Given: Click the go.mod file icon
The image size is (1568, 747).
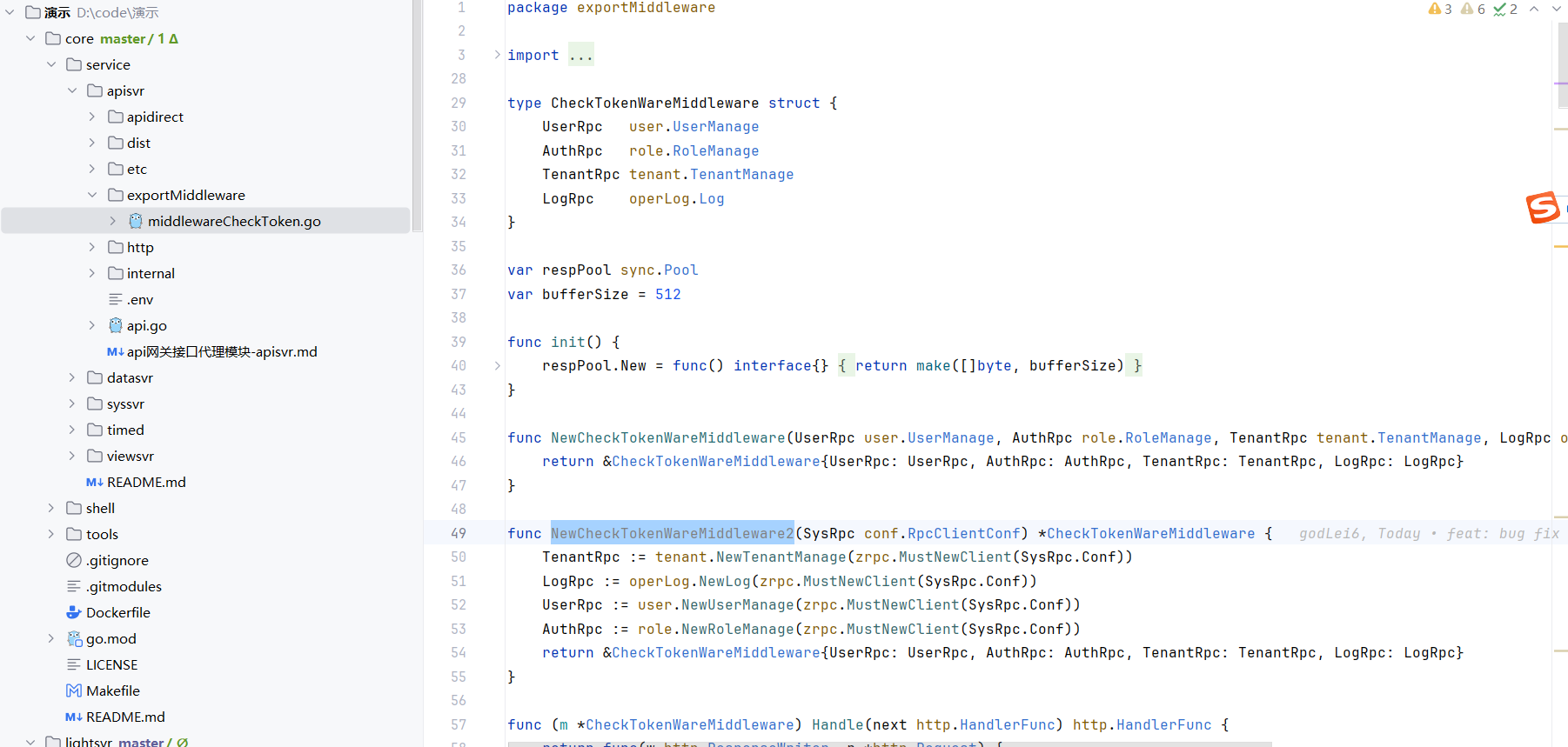Looking at the screenshot, I should pos(75,638).
